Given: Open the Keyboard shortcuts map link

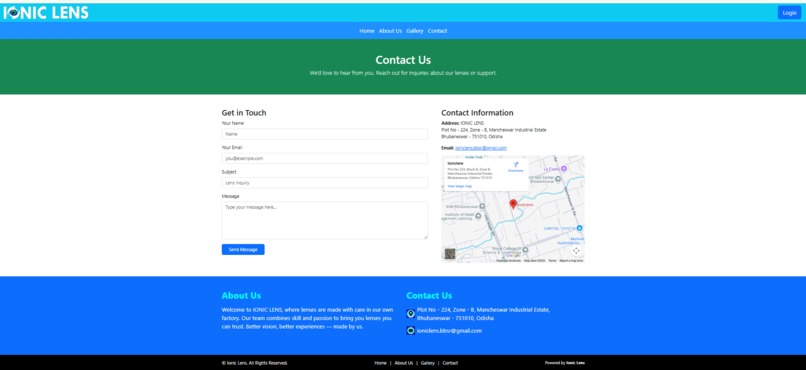Looking at the screenshot, I should [x=508, y=261].
